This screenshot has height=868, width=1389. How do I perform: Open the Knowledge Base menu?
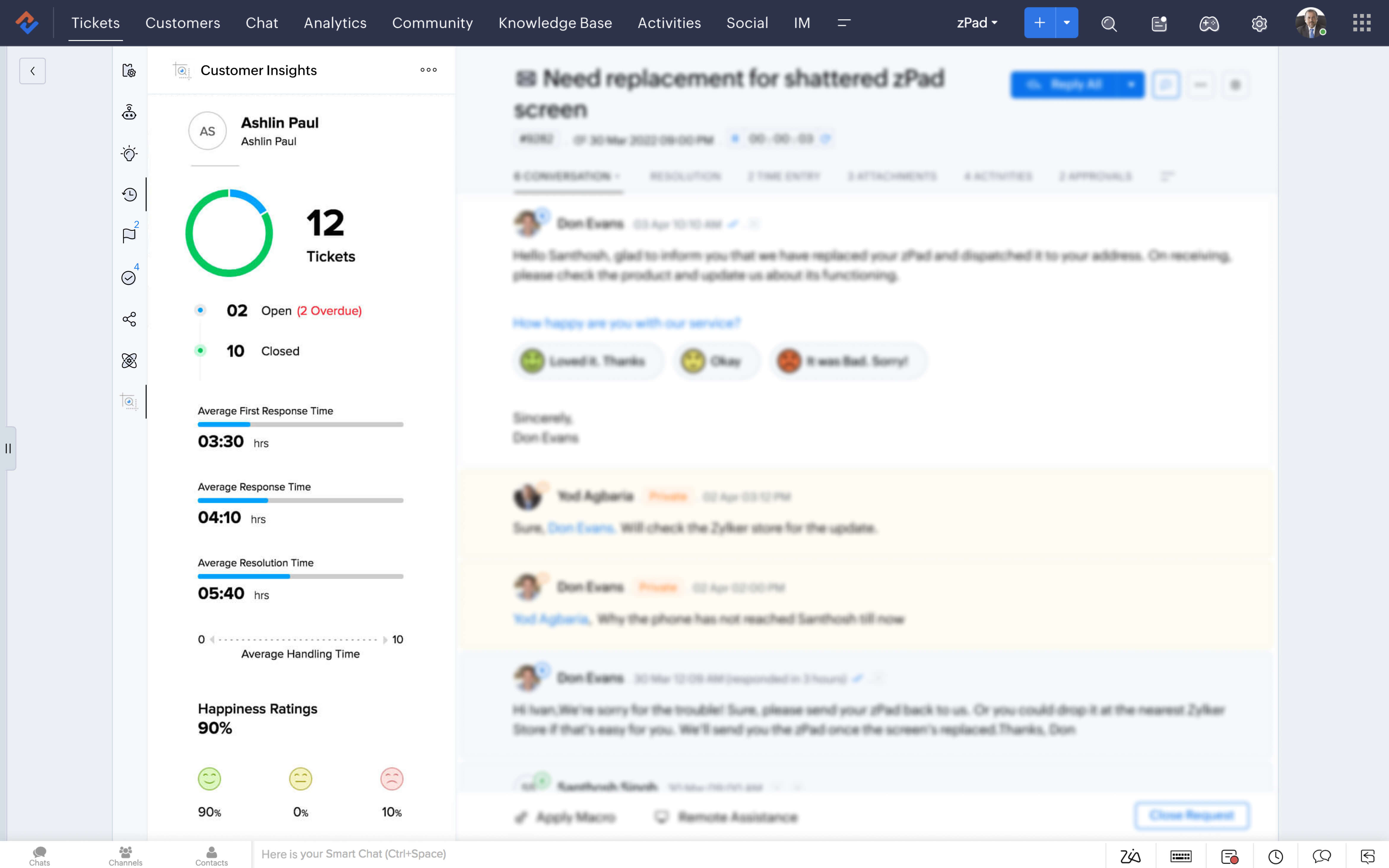pos(554,23)
